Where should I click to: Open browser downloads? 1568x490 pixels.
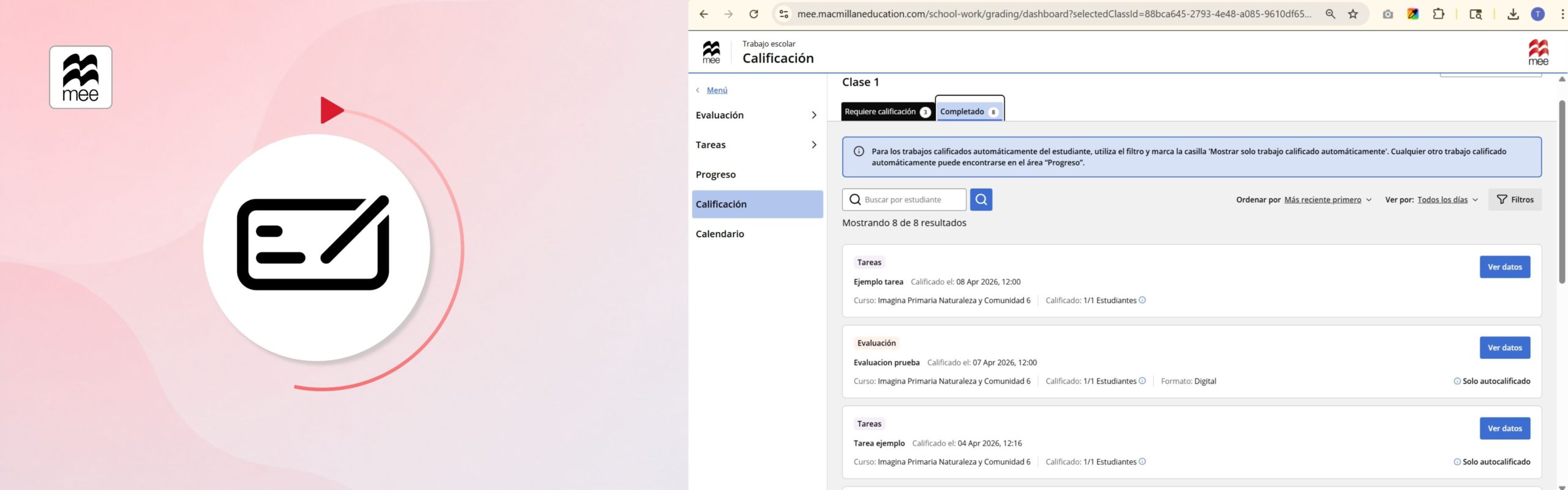[1513, 14]
